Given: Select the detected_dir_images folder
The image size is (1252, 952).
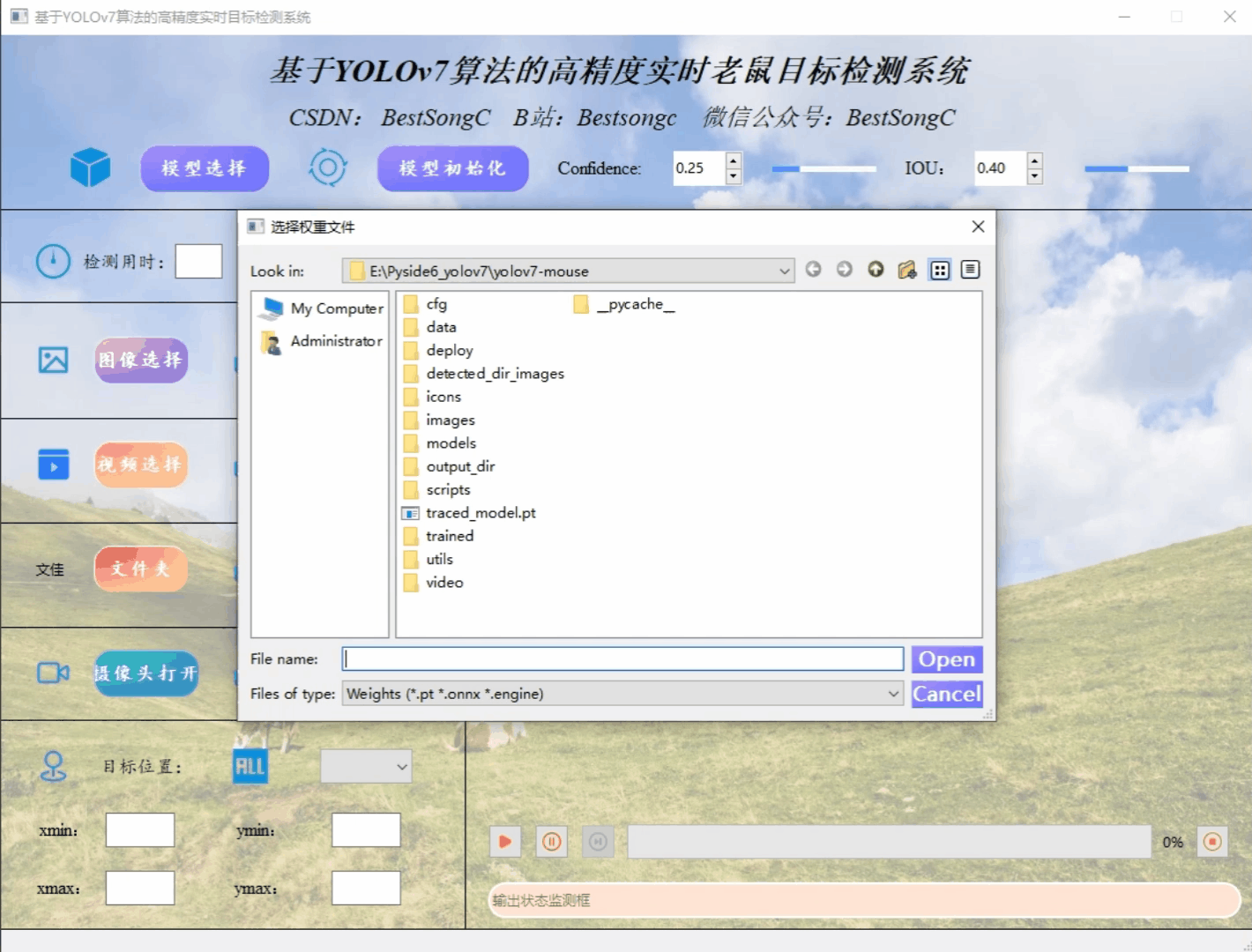Looking at the screenshot, I should (x=484, y=374).
